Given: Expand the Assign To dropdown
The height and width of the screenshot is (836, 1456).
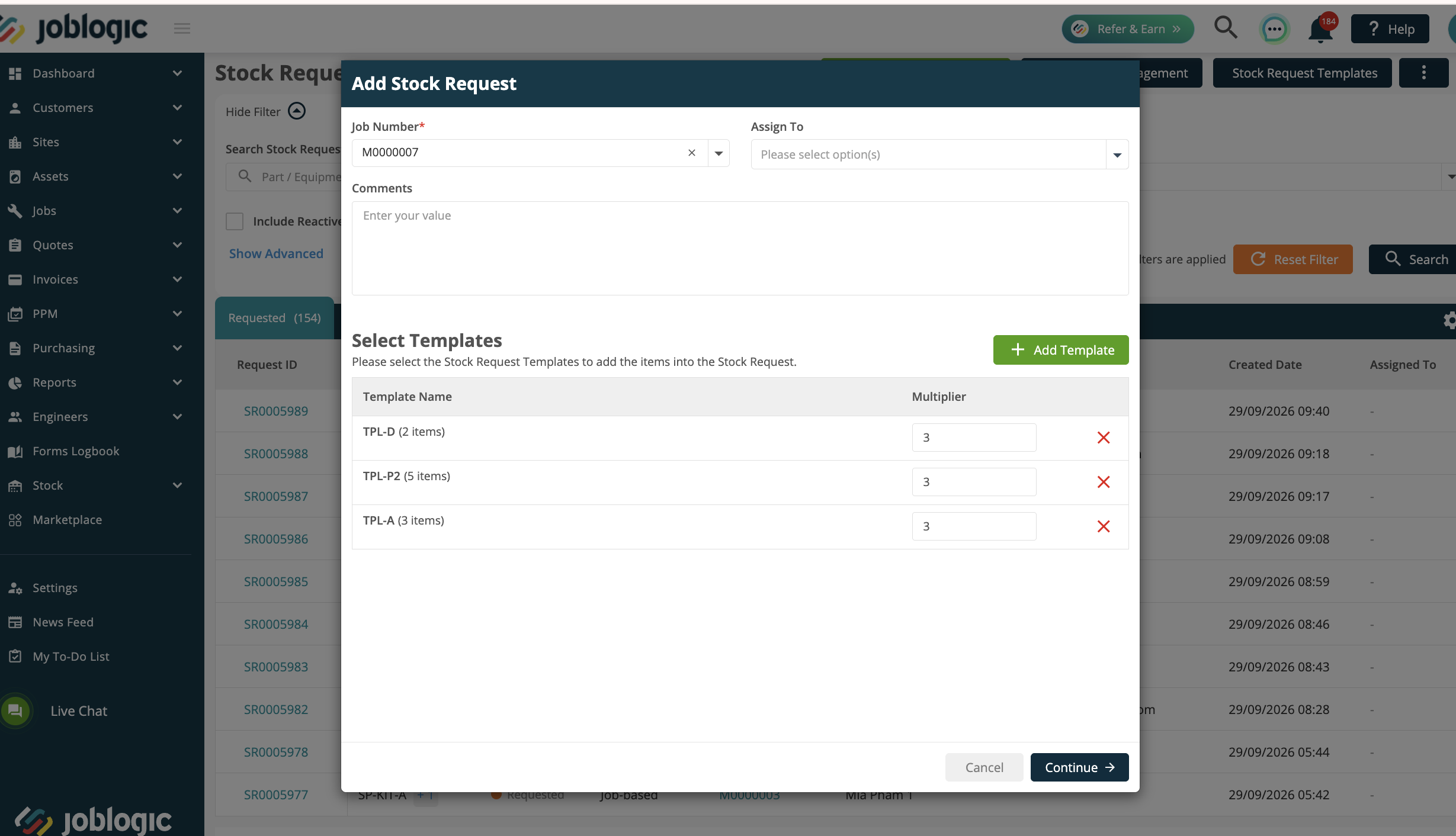Looking at the screenshot, I should (1117, 155).
